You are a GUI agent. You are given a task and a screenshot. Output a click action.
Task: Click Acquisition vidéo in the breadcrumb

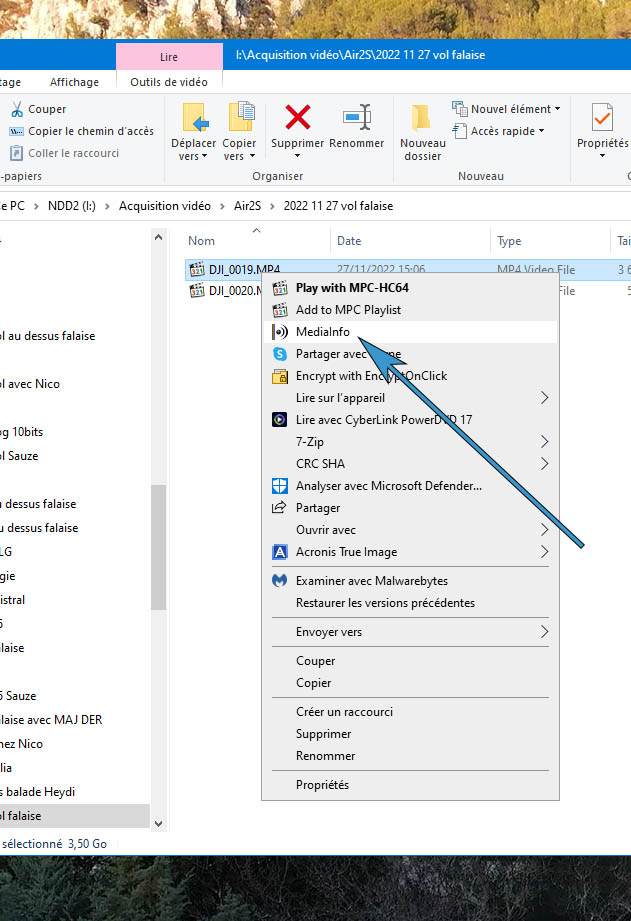[x=165, y=206]
